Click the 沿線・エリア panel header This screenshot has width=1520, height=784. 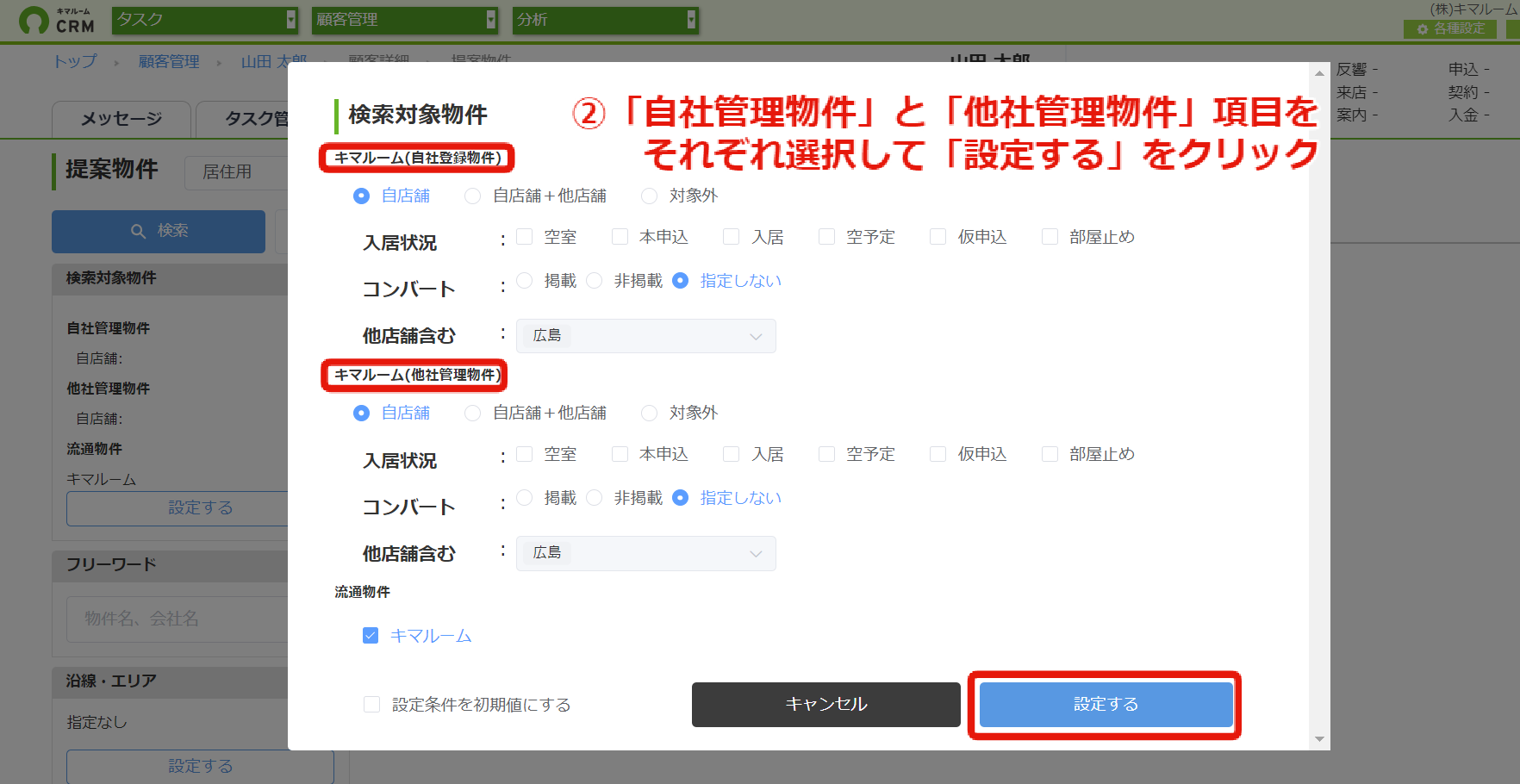[170, 681]
